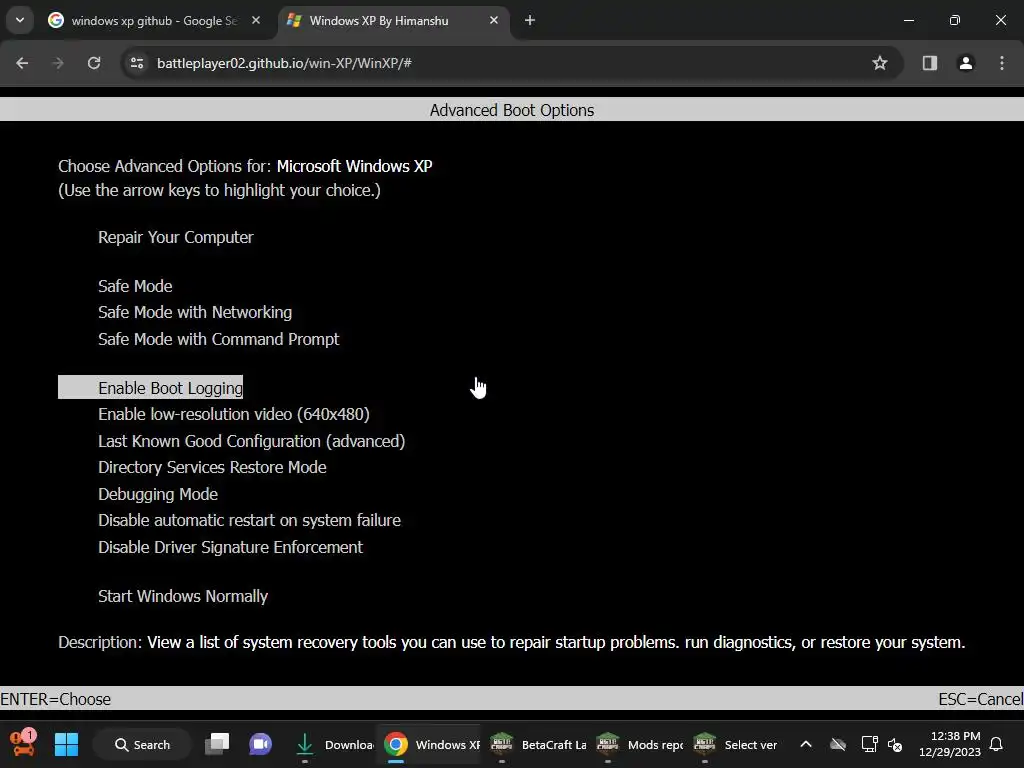Viewport: 1024px width, 768px height.
Task: Go back to the previous page
Action: [x=22, y=63]
